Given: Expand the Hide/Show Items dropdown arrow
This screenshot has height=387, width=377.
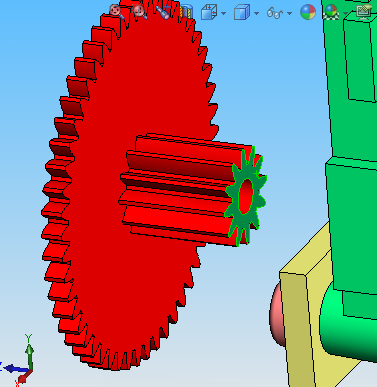Looking at the screenshot, I should [x=289, y=13].
